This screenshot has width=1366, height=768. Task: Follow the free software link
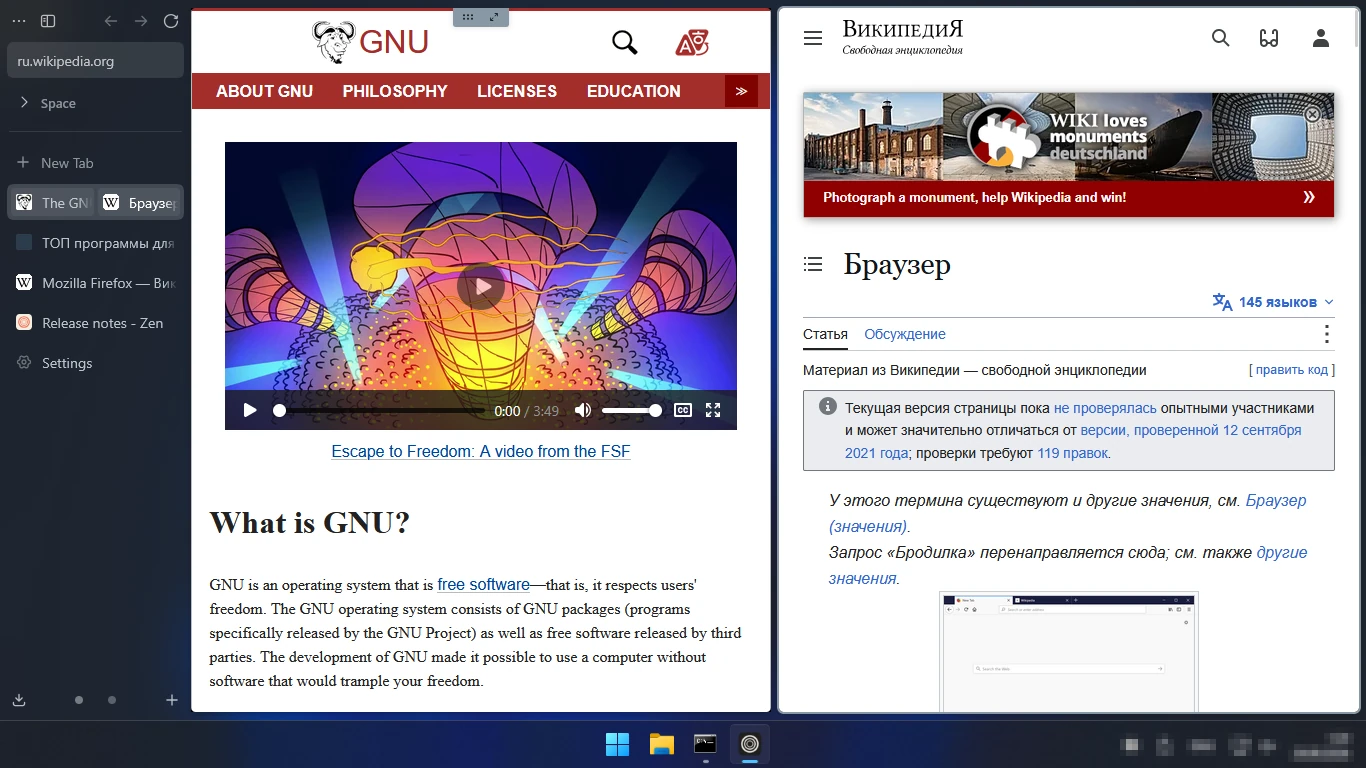pos(483,585)
